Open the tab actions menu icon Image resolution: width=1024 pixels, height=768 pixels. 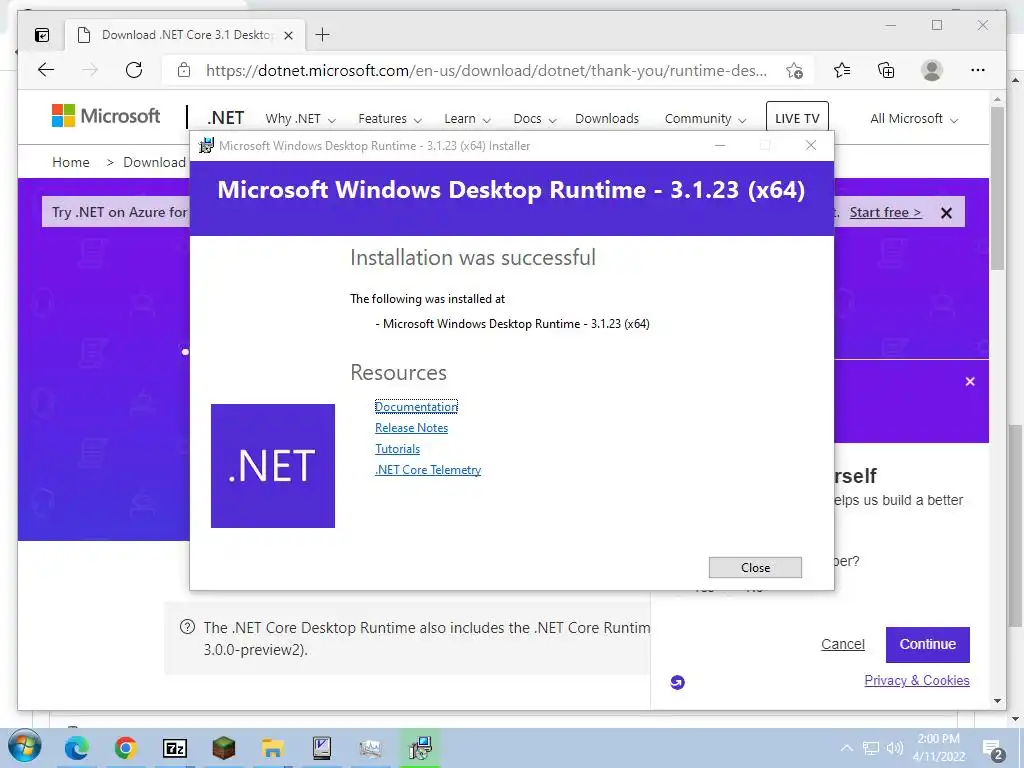[42, 35]
